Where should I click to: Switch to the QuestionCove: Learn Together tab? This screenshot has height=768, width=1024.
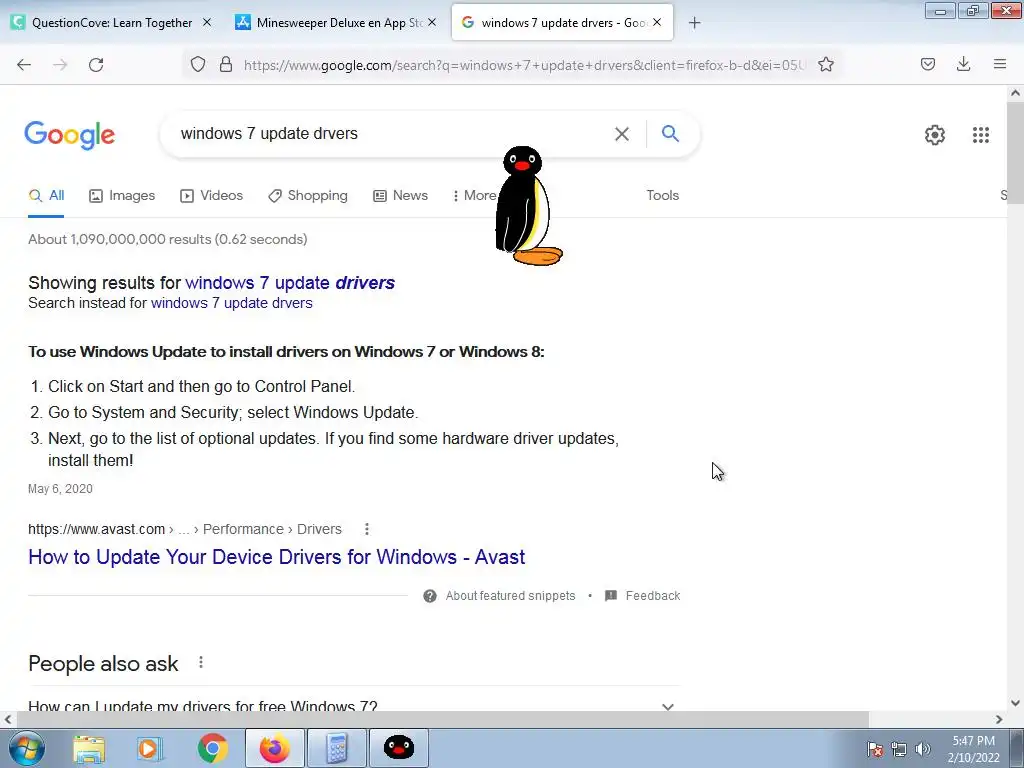pyautogui.click(x=111, y=23)
